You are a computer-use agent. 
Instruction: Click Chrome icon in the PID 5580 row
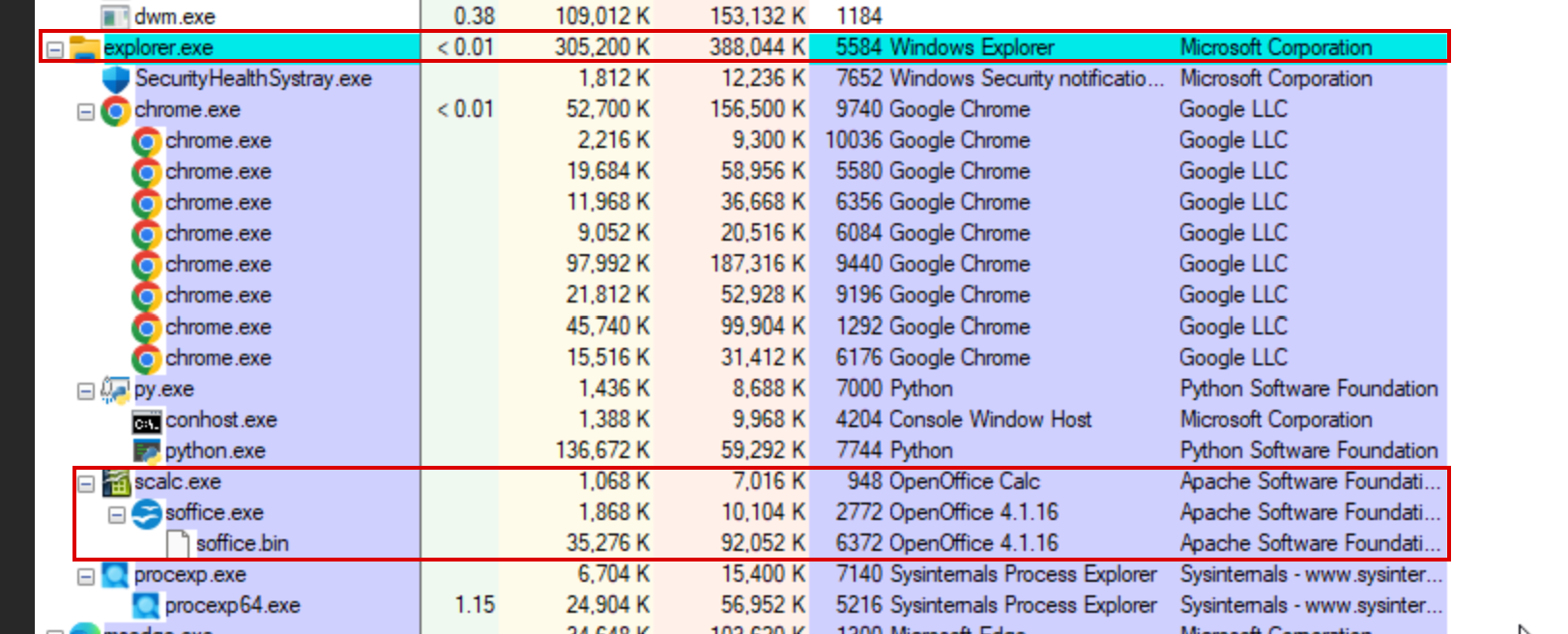146,172
